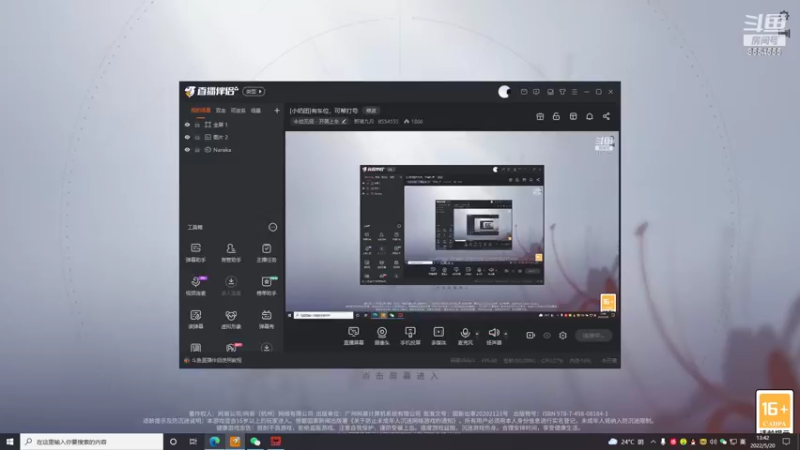Open WeChat from the taskbar

click(255, 441)
